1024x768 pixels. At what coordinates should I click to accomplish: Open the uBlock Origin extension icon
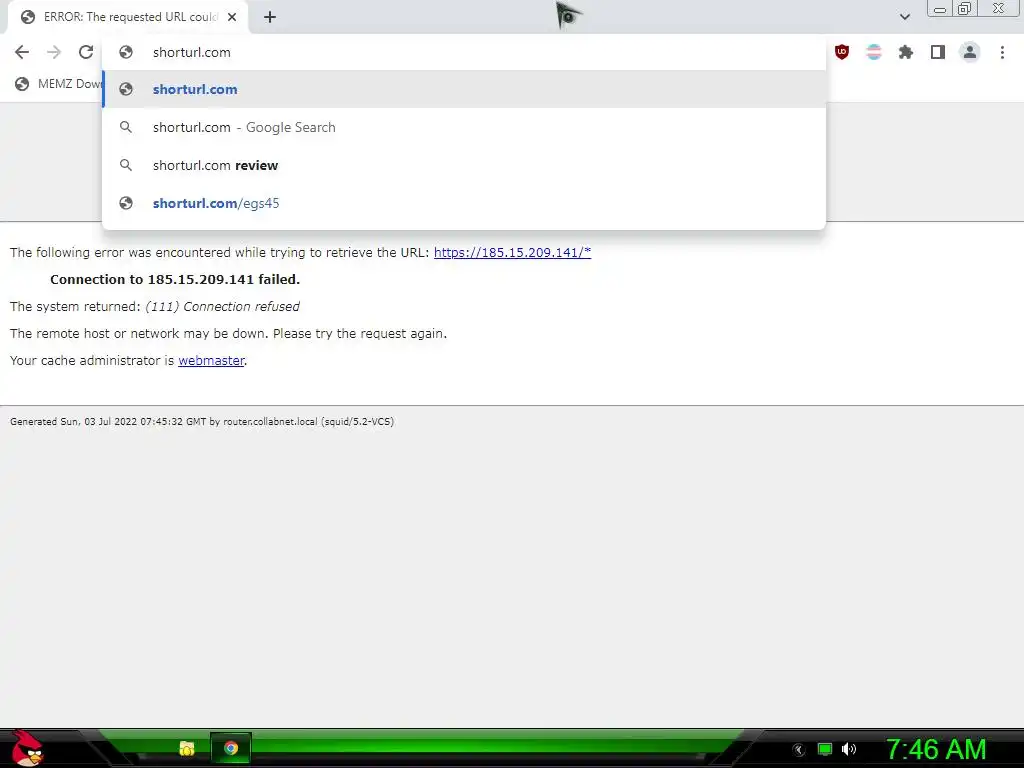[842, 52]
